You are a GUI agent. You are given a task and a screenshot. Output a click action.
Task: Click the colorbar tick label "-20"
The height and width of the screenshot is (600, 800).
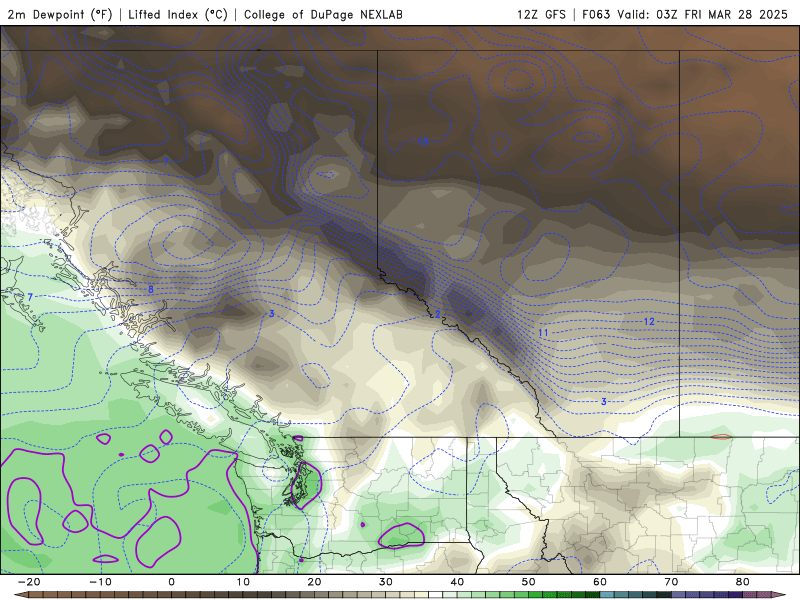tap(29, 582)
